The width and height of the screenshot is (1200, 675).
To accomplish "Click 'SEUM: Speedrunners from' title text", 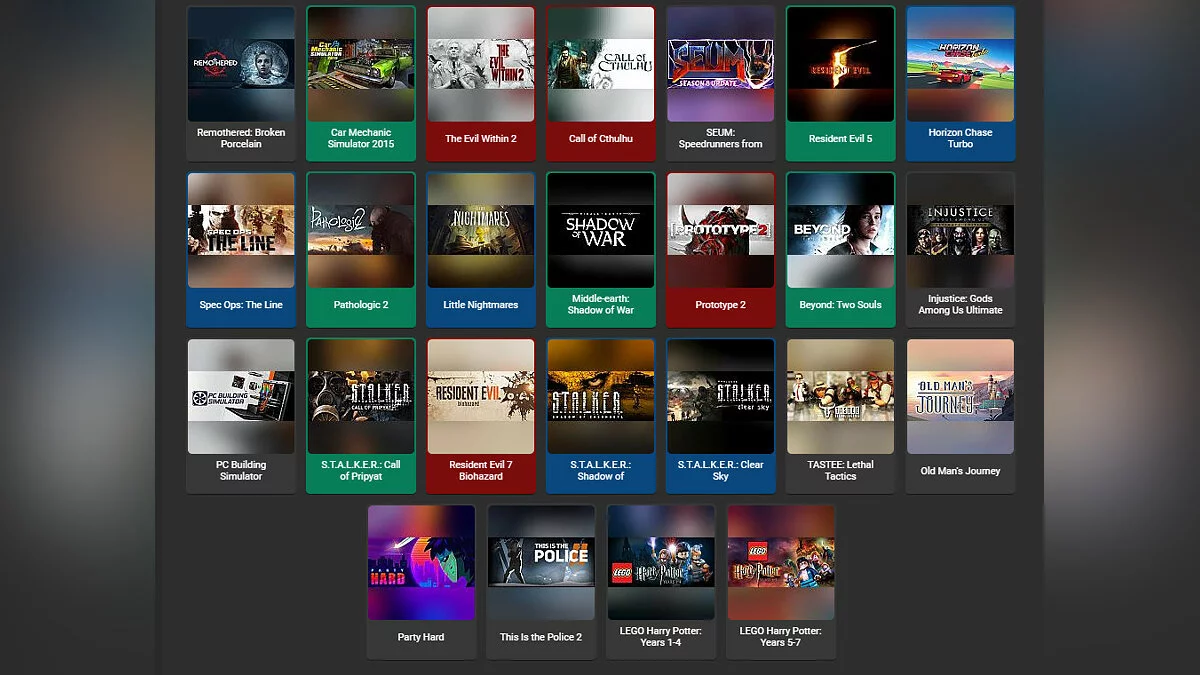I will [x=721, y=138].
